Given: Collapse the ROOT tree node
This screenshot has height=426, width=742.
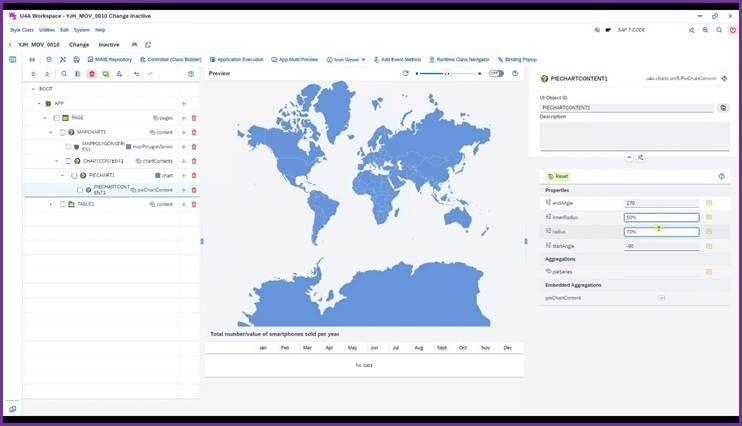Looking at the screenshot, I should point(33,89).
